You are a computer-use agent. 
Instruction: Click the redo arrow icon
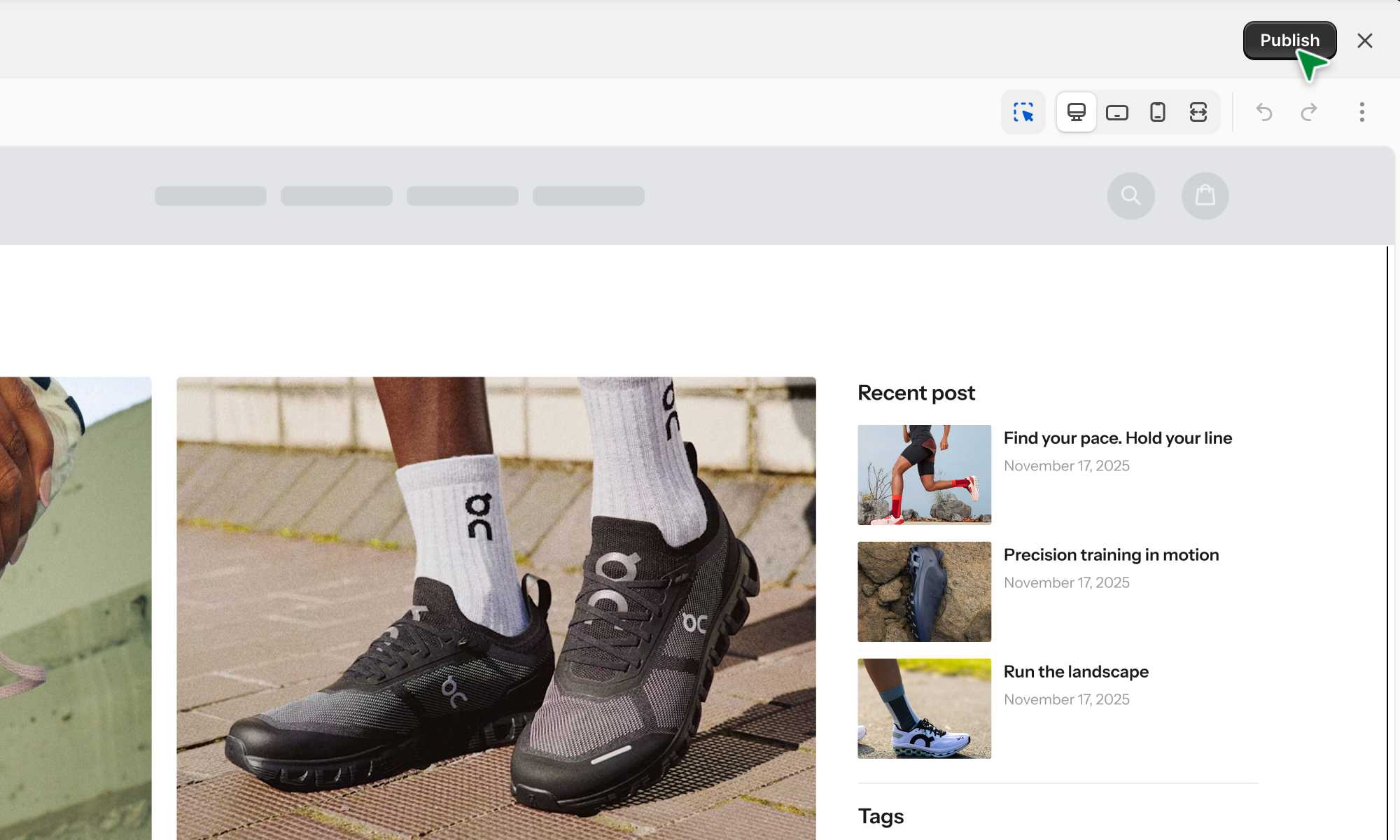[1308, 112]
